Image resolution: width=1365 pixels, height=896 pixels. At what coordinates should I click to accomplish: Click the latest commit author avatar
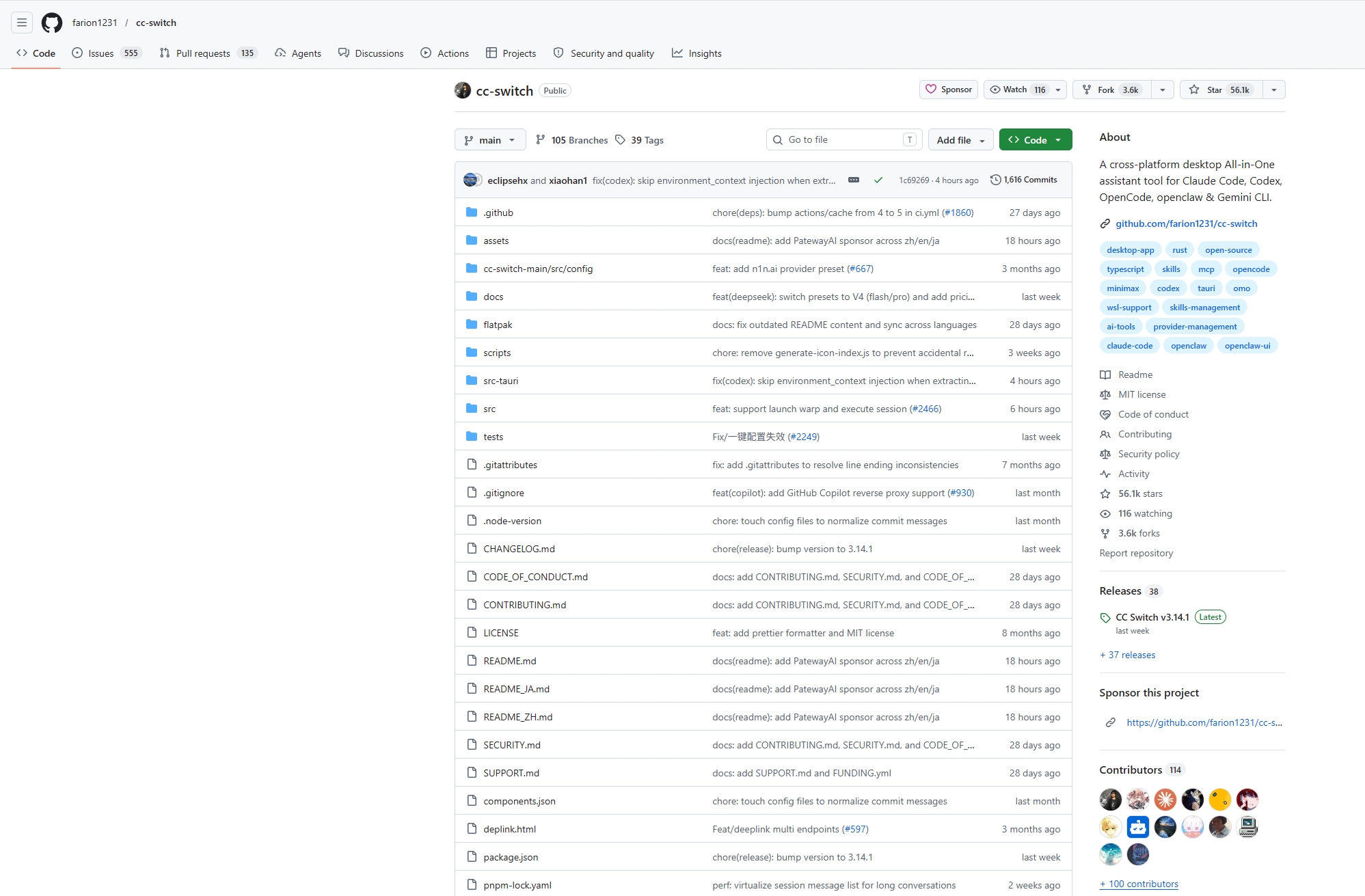470,180
